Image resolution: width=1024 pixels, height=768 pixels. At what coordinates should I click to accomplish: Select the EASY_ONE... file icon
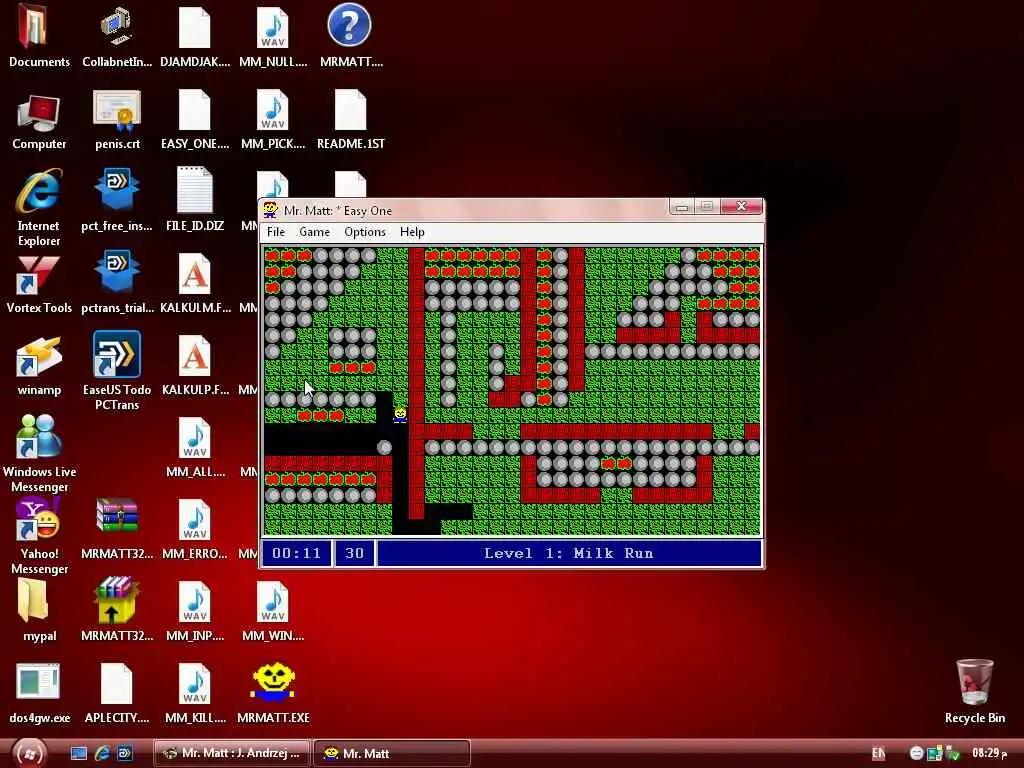coord(195,121)
